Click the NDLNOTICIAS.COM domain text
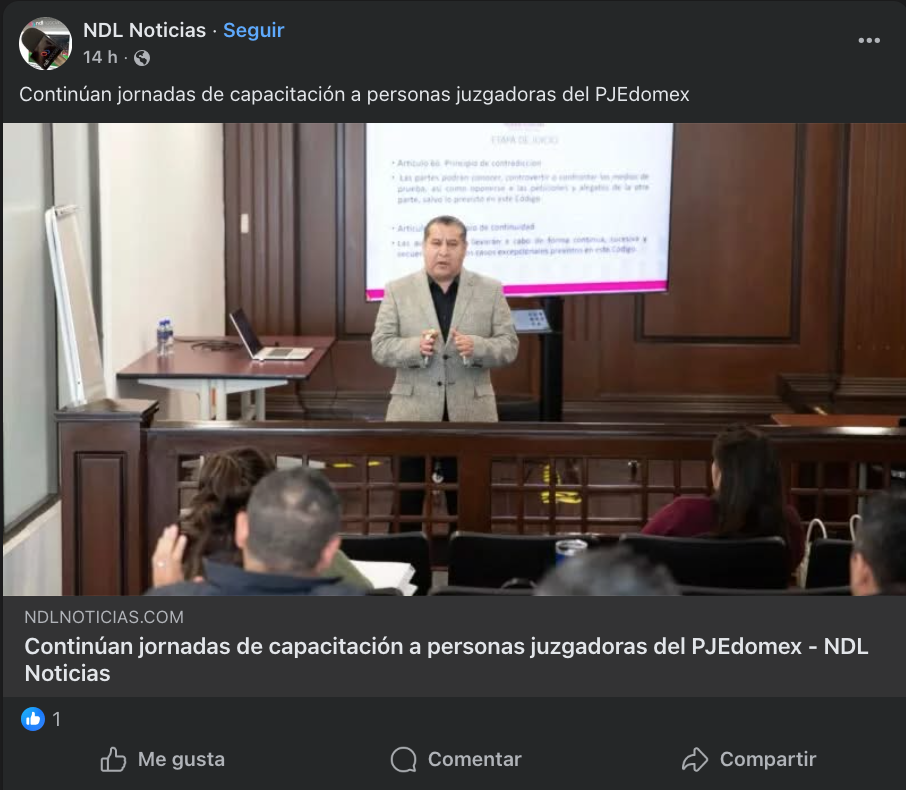Screen dimensions: 906x790 coord(104,617)
